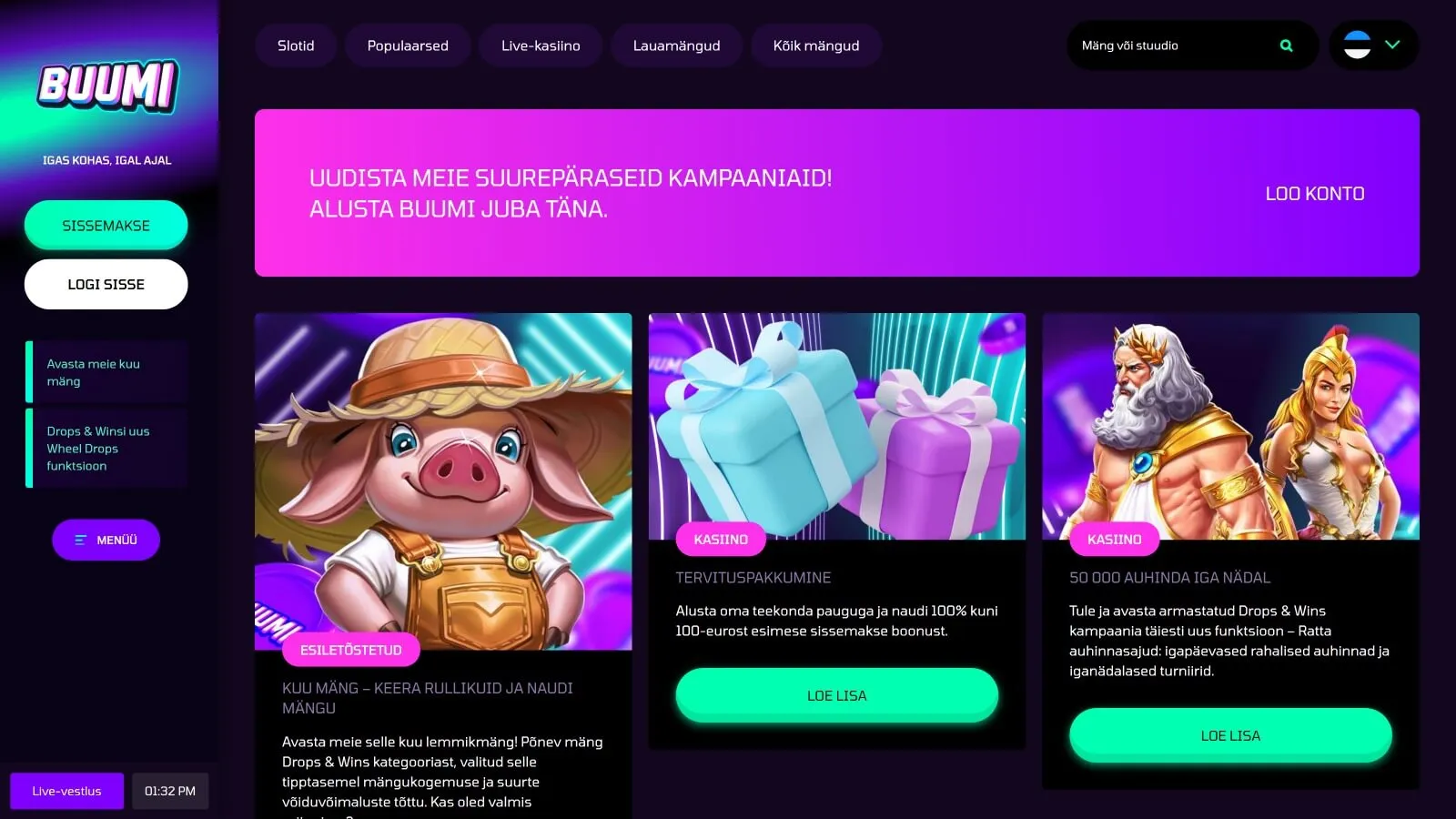The width and height of the screenshot is (1456, 819).
Task: Click LOE LISA under 50 000 auhinda
Action: pyautogui.click(x=1230, y=735)
